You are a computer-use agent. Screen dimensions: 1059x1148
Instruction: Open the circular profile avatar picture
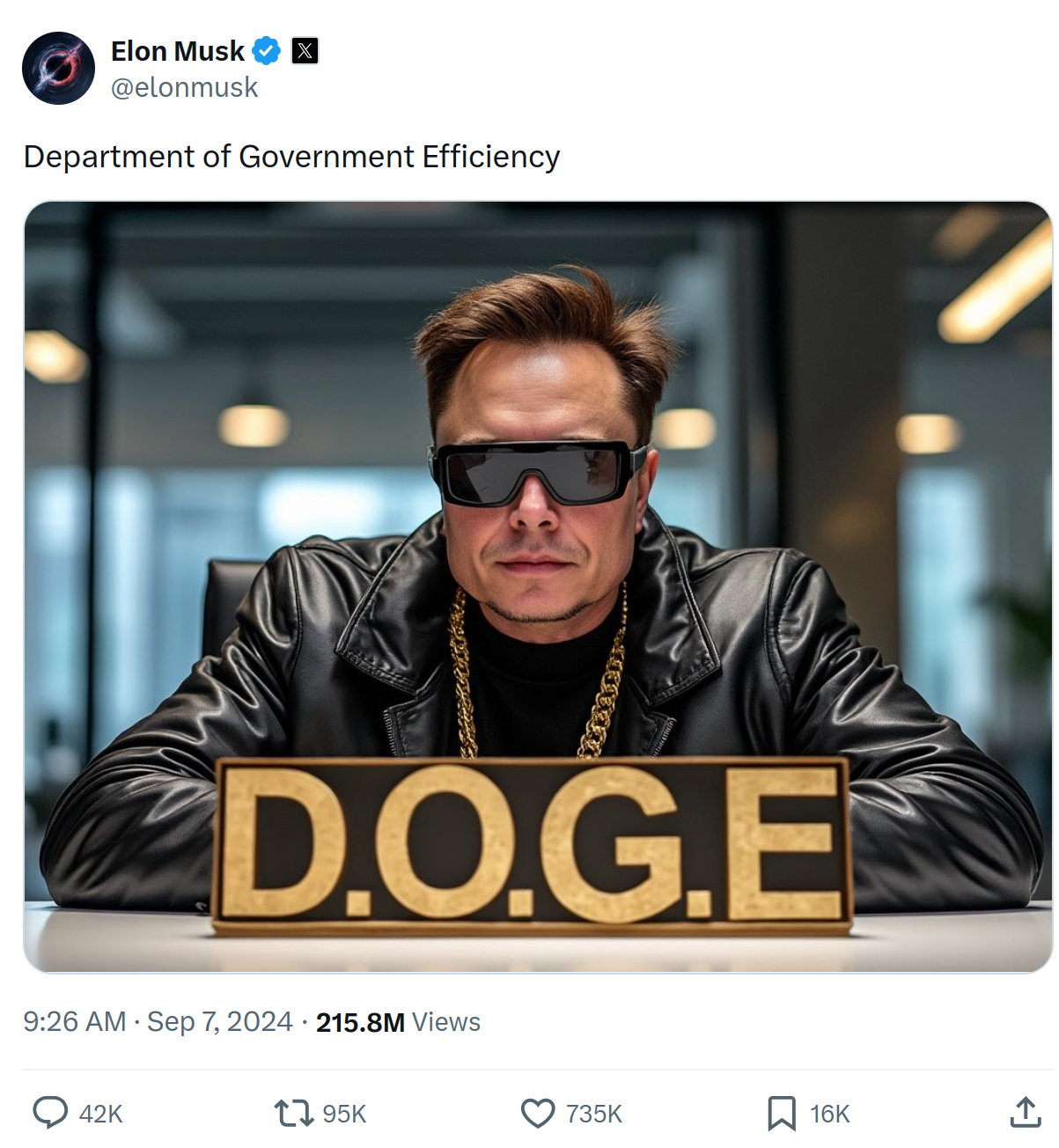pos(59,69)
